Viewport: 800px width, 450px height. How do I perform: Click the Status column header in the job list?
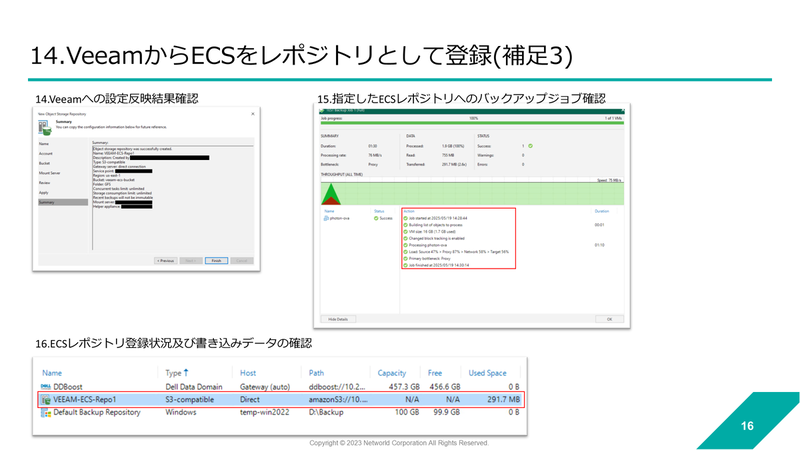click(379, 211)
